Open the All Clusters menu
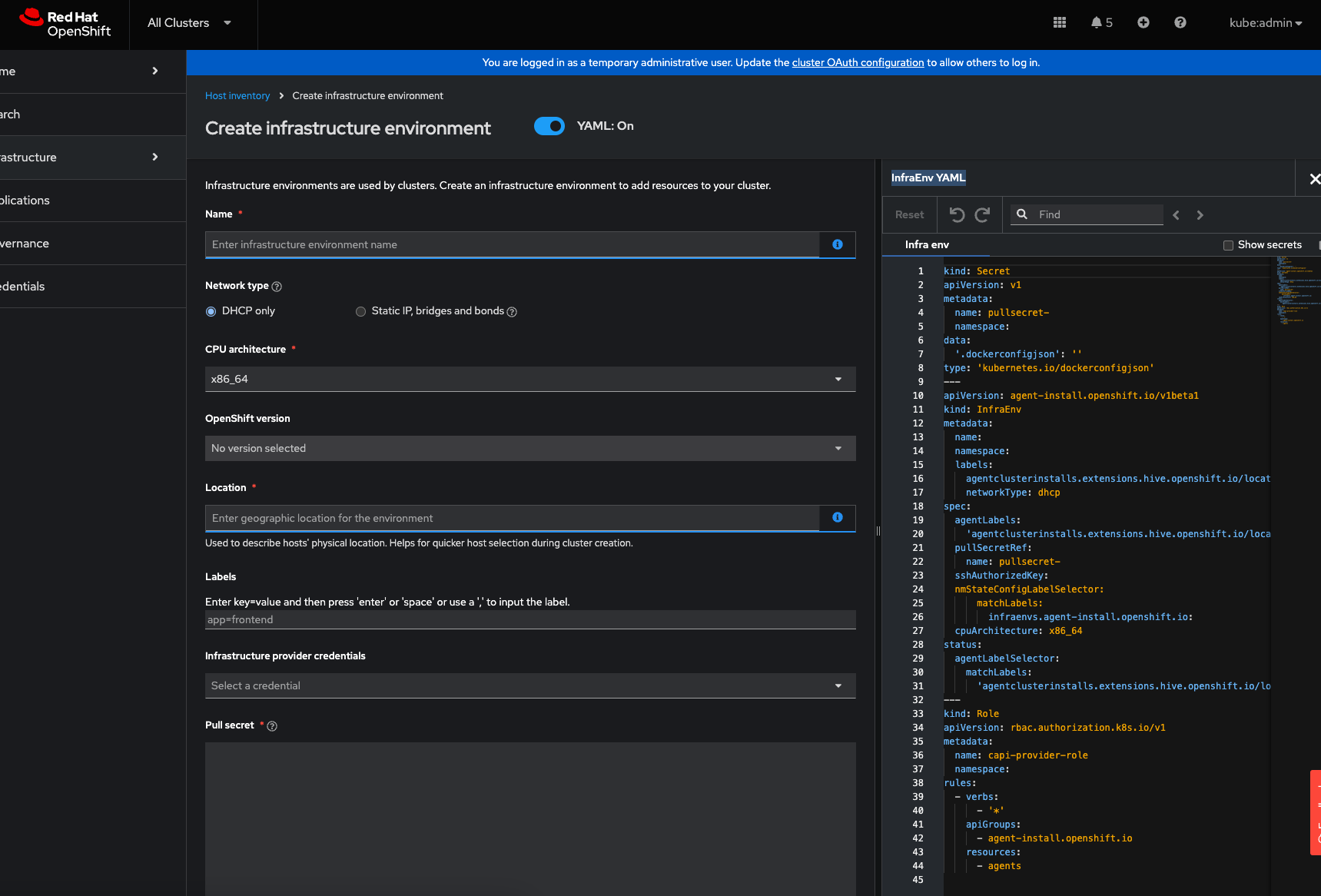This screenshot has width=1321, height=896. (189, 23)
